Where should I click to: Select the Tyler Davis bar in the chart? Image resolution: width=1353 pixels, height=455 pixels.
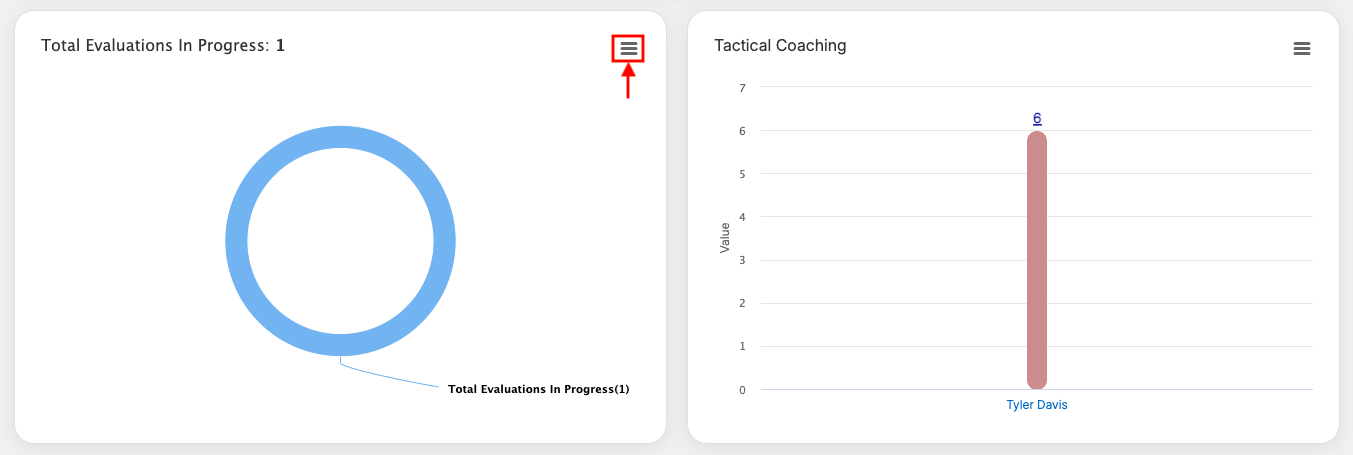click(1037, 260)
